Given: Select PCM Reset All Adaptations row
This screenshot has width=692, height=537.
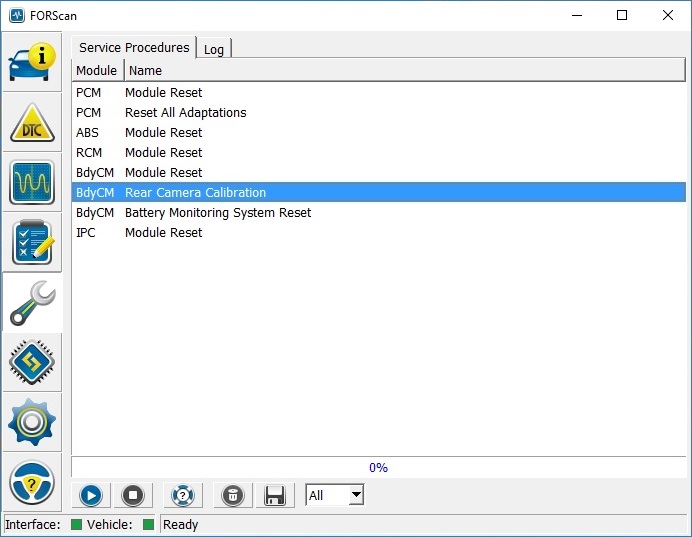Looking at the screenshot, I should (x=379, y=113).
